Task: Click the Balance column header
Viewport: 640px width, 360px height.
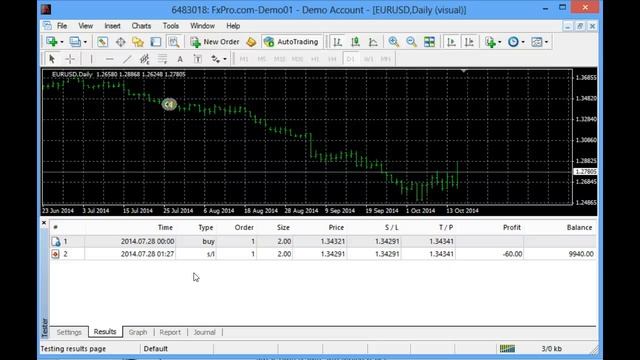Action: coord(579,227)
